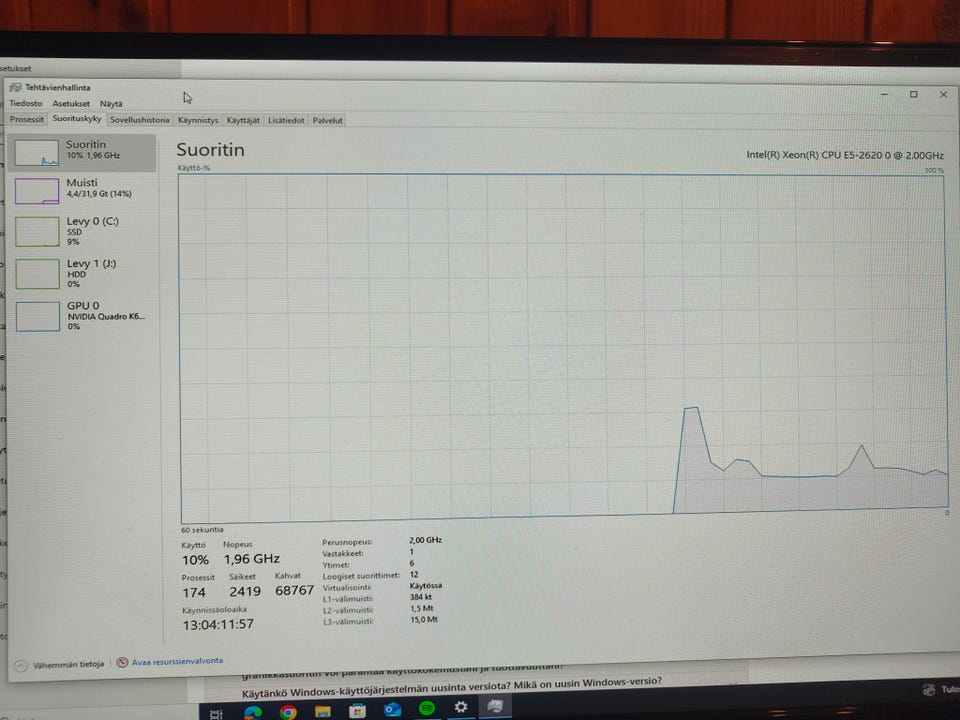This screenshot has width=960, height=720.
Task: Click the Loogiset suorittimet value 12
Action: coord(414,574)
